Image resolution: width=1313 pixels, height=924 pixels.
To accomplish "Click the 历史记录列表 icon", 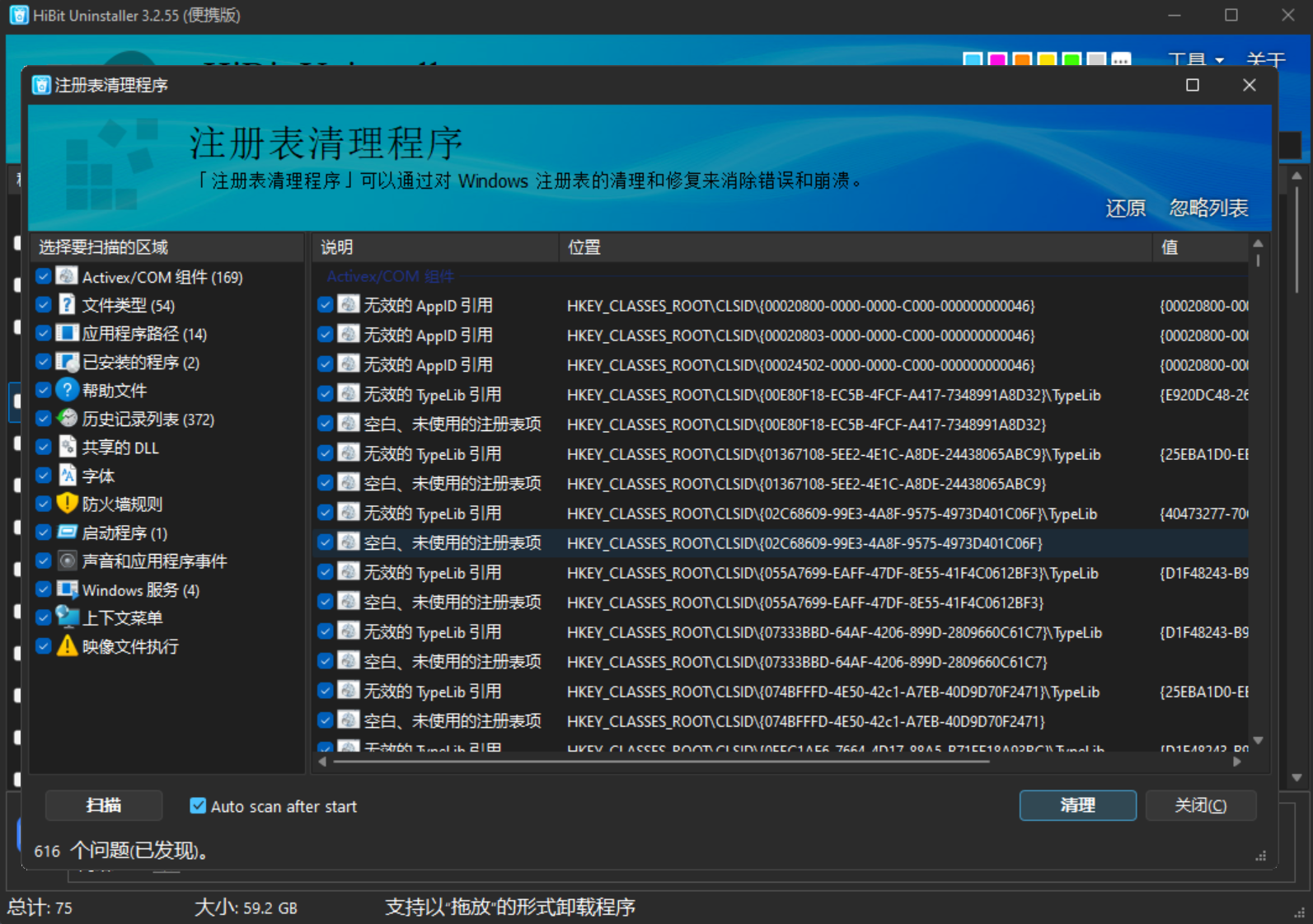I will (x=68, y=419).
